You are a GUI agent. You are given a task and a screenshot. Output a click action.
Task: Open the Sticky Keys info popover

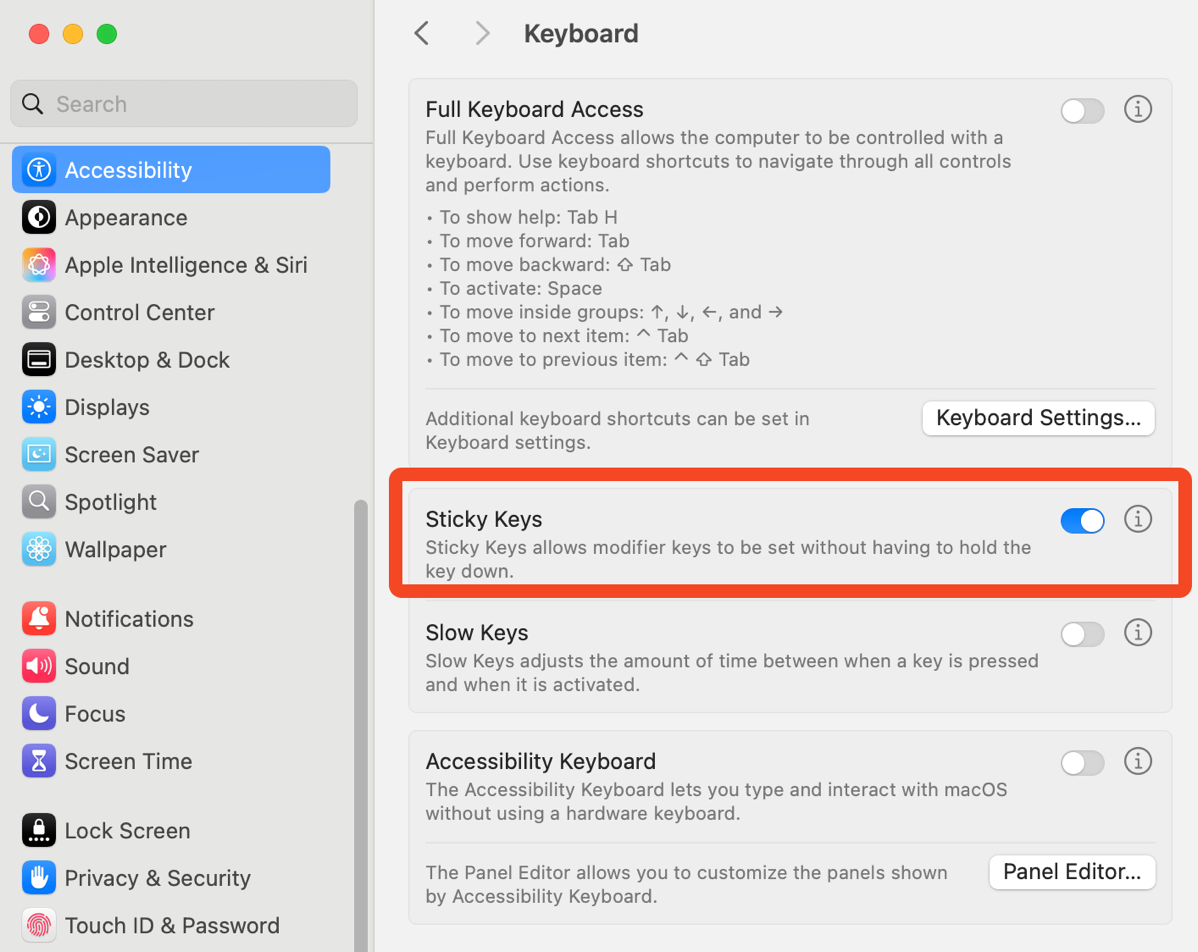(x=1138, y=519)
